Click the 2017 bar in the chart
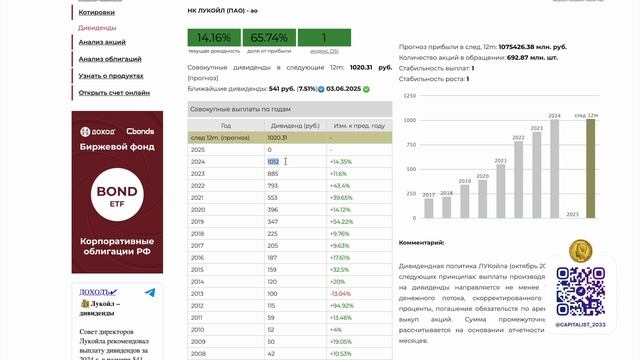The height and width of the screenshot is (360, 640). point(429,208)
